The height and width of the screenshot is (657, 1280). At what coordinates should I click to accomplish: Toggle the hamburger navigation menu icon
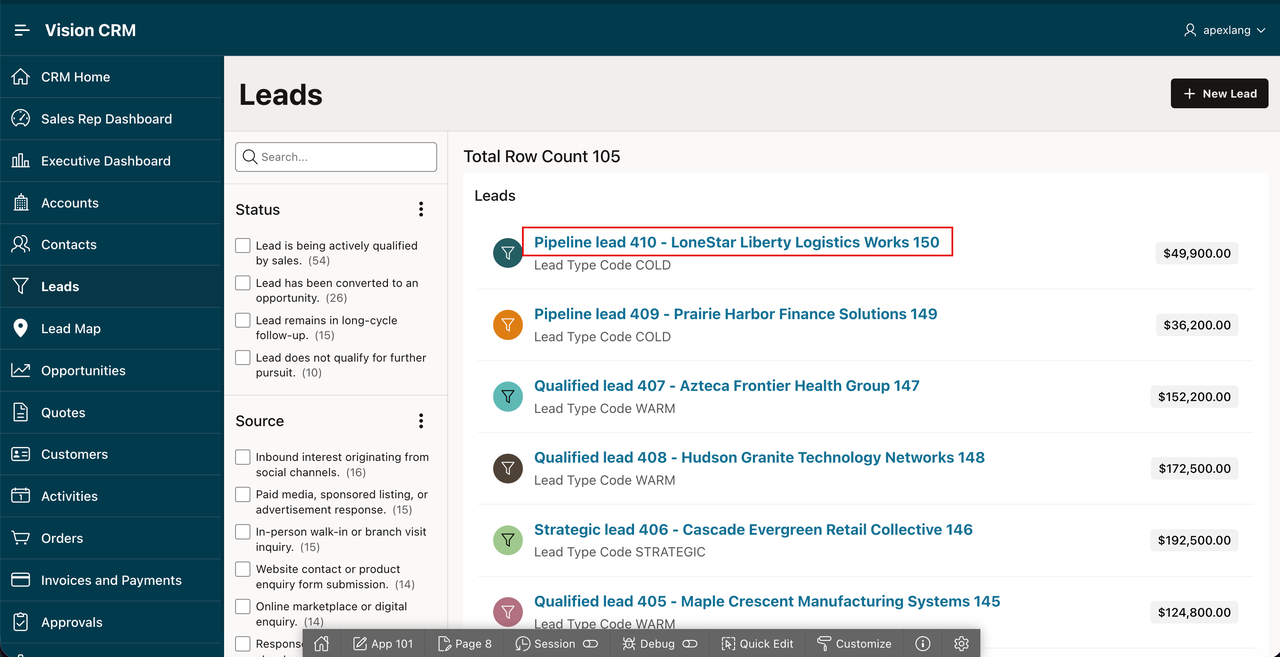[x=22, y=30]
